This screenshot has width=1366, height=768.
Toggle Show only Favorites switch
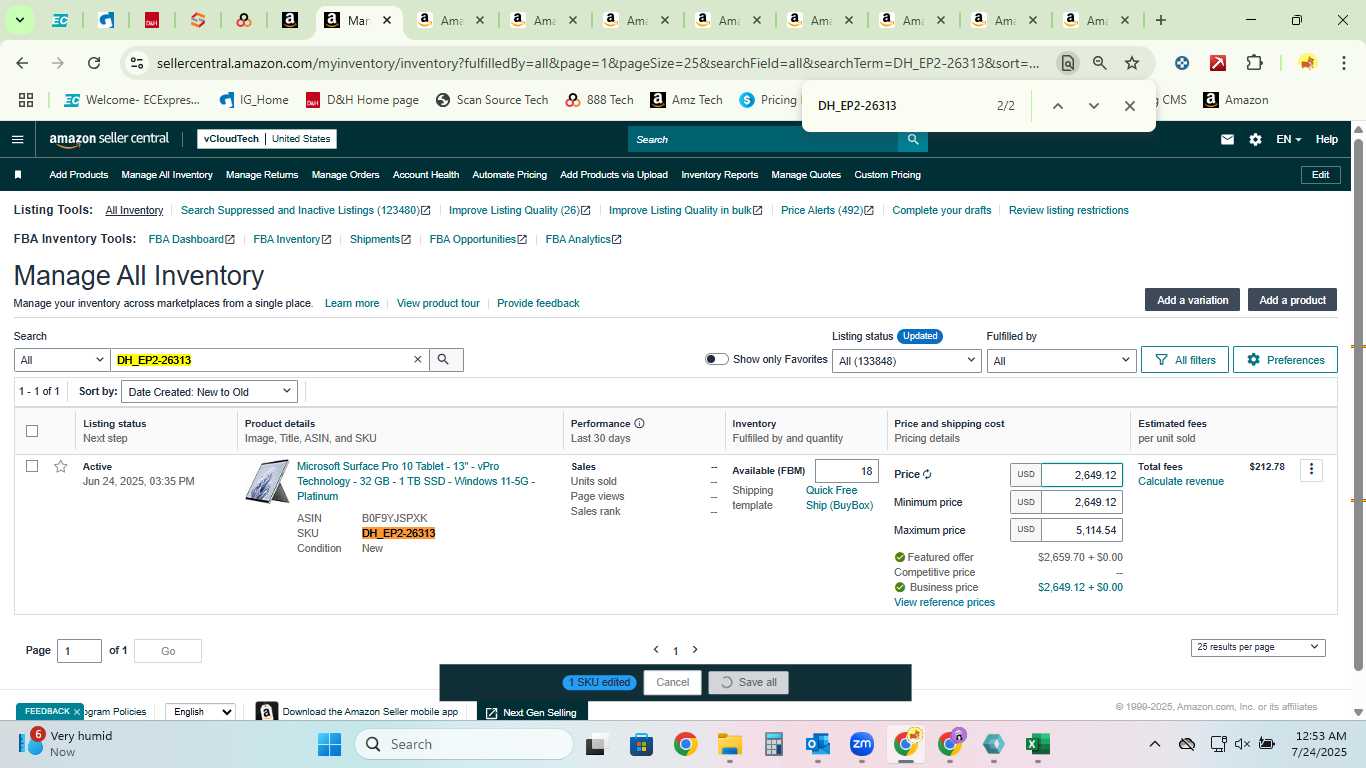click(716, 359)
